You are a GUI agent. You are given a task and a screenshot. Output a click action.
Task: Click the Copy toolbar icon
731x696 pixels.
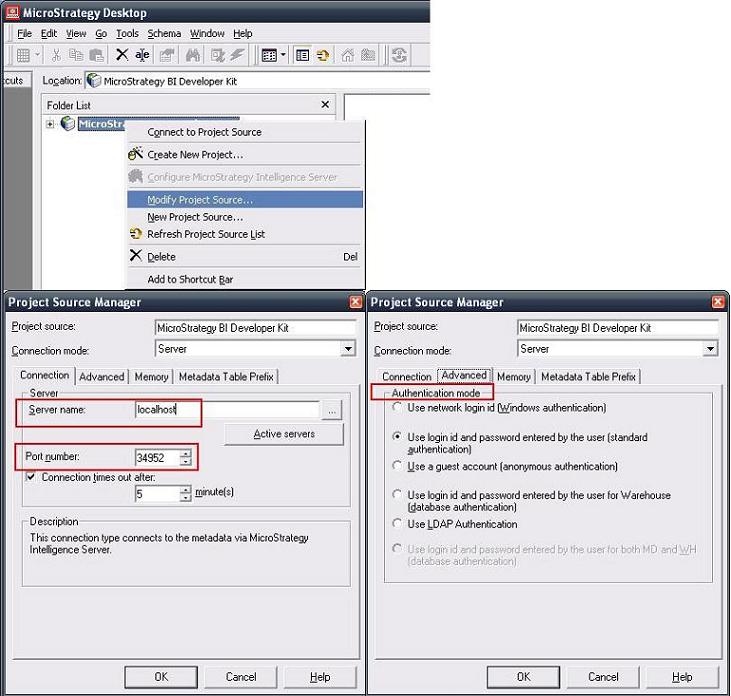click(76, 56)
